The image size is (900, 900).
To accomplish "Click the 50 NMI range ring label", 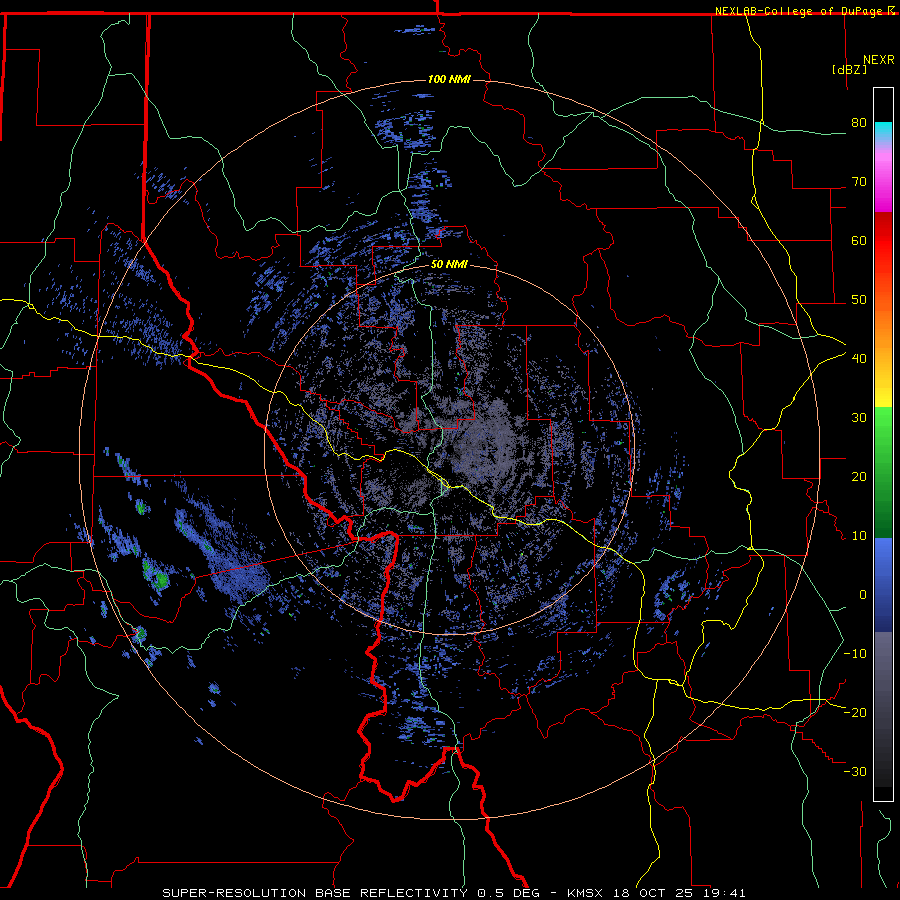I will (449, 264).
